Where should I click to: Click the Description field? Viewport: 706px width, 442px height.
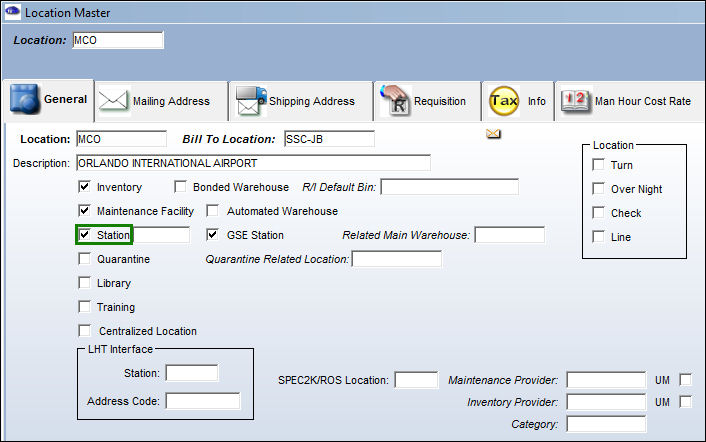click(253, 163)
